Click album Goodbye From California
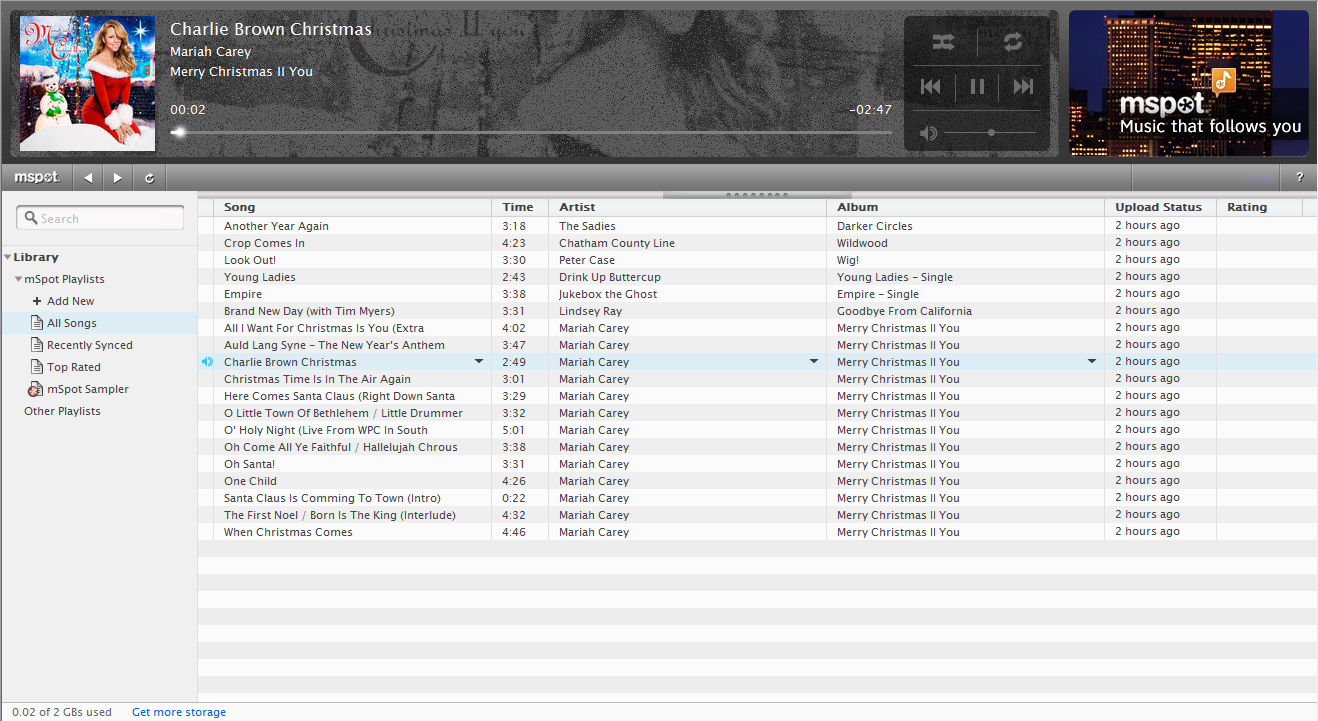The width and height of the screenshot is (1318, 721). point(904,311)
